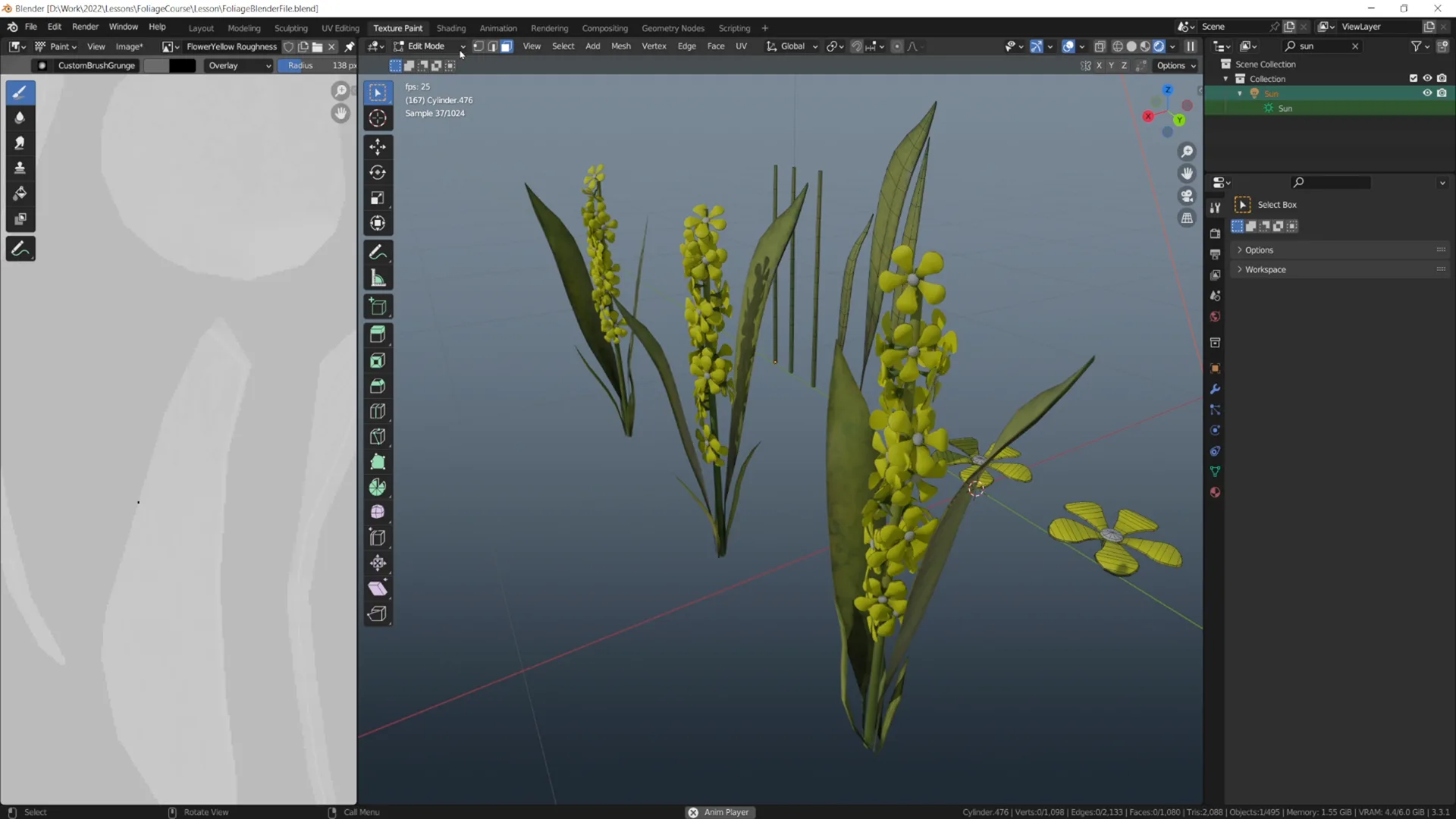
Task: Activate the Spin tool
Action: click(378, 487)
